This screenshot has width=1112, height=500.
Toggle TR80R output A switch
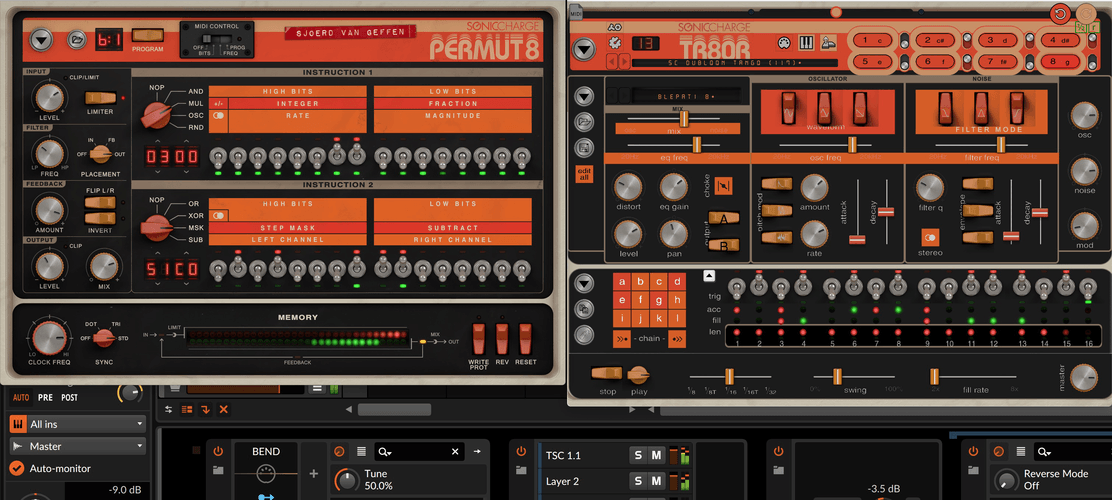723,219
